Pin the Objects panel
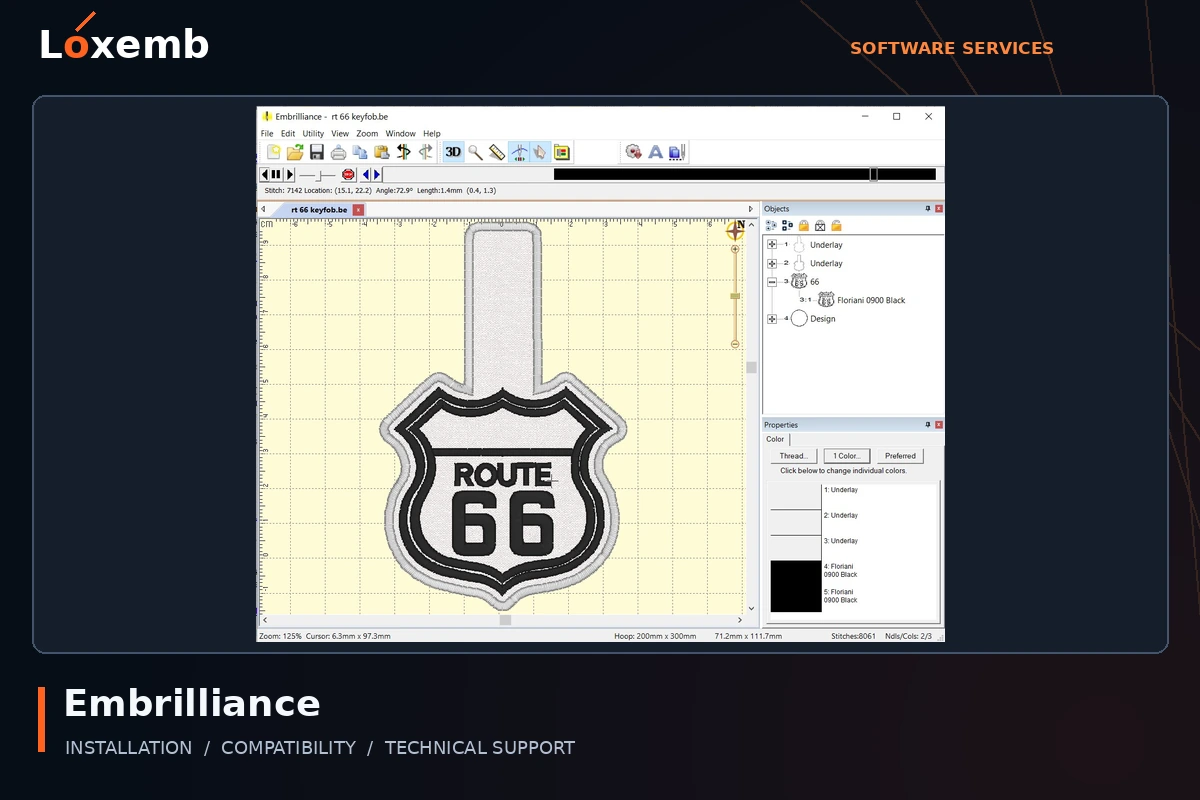Viewport: 1200px width, 800px height. (x=928, y=209)
